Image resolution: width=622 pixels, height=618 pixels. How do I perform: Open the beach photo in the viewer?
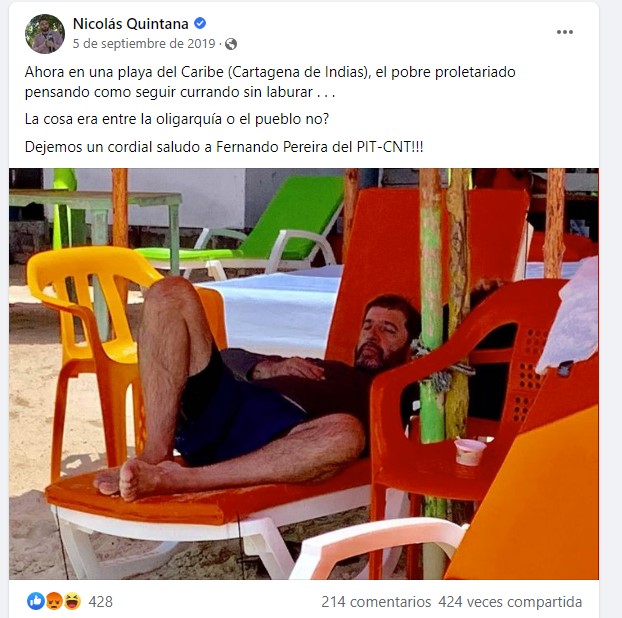(304, 374)
